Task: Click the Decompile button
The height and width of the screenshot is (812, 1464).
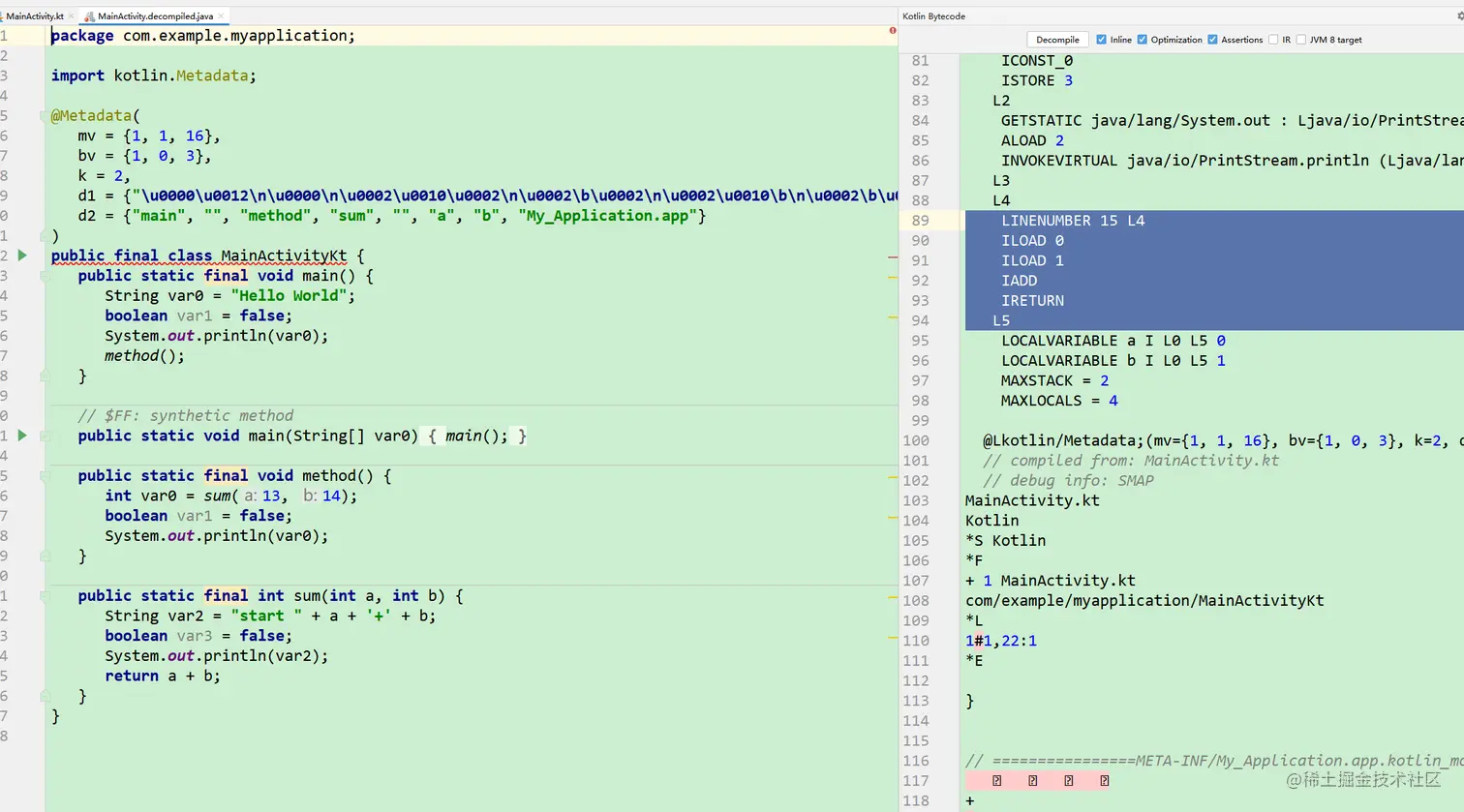Action: (x=1057, y=40)
